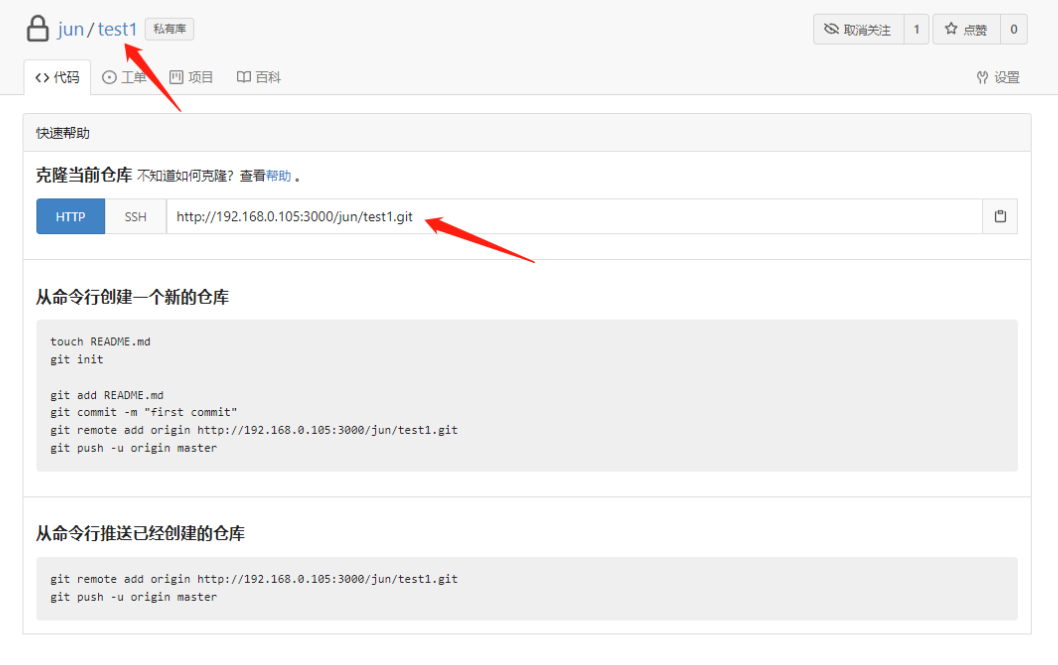Click the issue circle icon on 工单
Viewport: 1058px width, 665px height.
(x=109, y=78)
